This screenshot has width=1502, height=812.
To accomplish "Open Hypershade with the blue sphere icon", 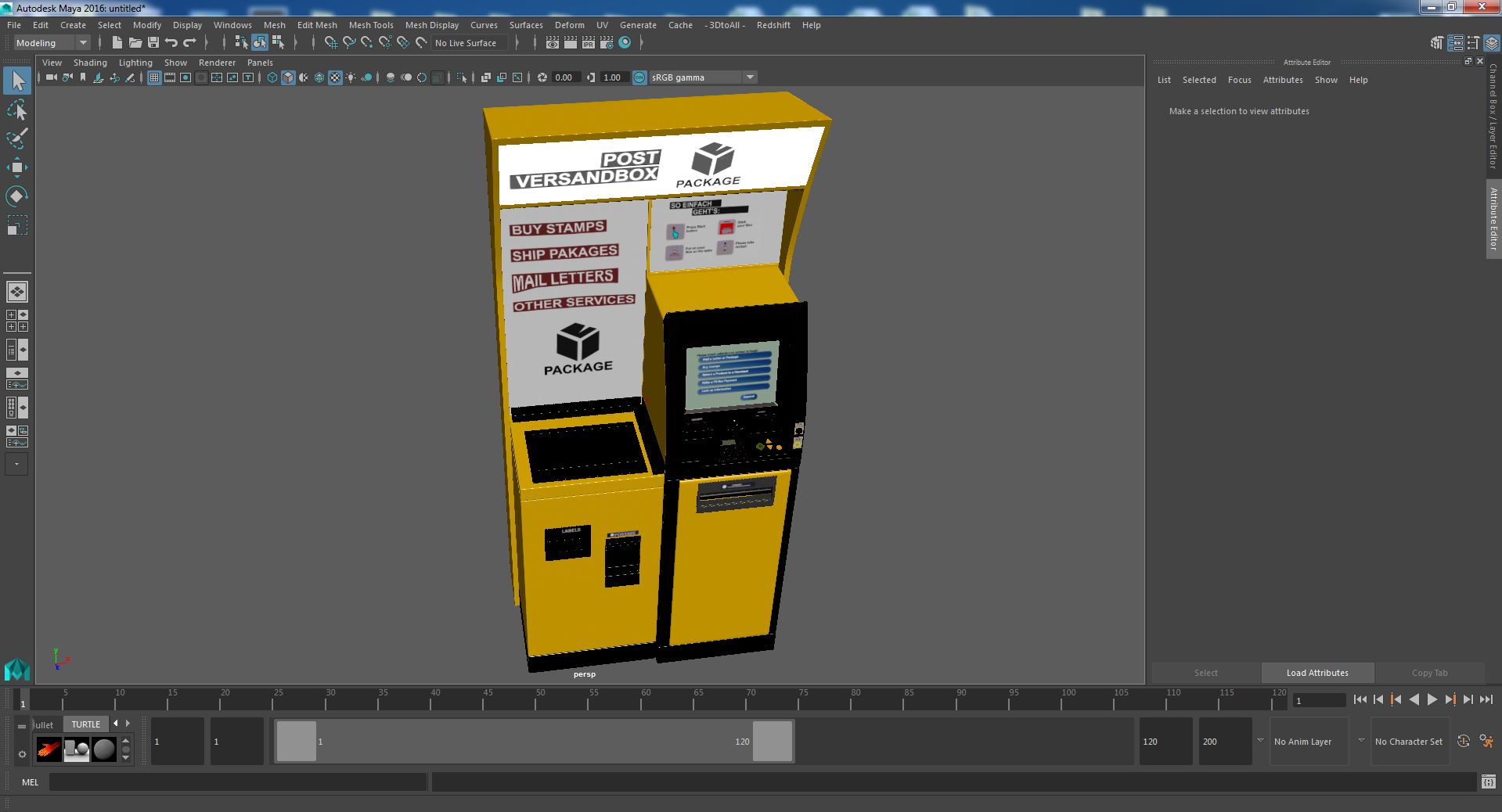I will pos(625,43).
